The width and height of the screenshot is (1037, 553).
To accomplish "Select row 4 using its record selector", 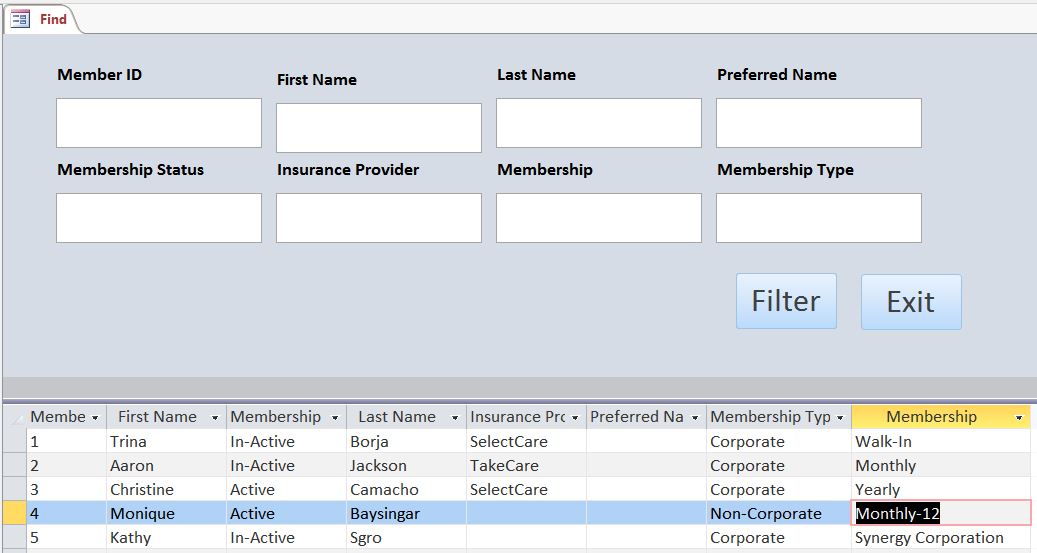I will [14, 513].
